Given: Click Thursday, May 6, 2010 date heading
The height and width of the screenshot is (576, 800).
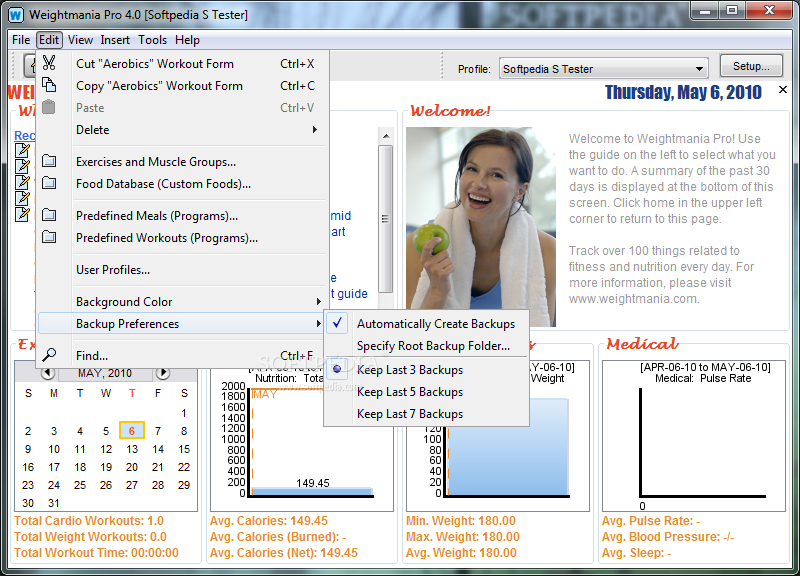Looking at the screenshot, I should click(x=683, y=92).
